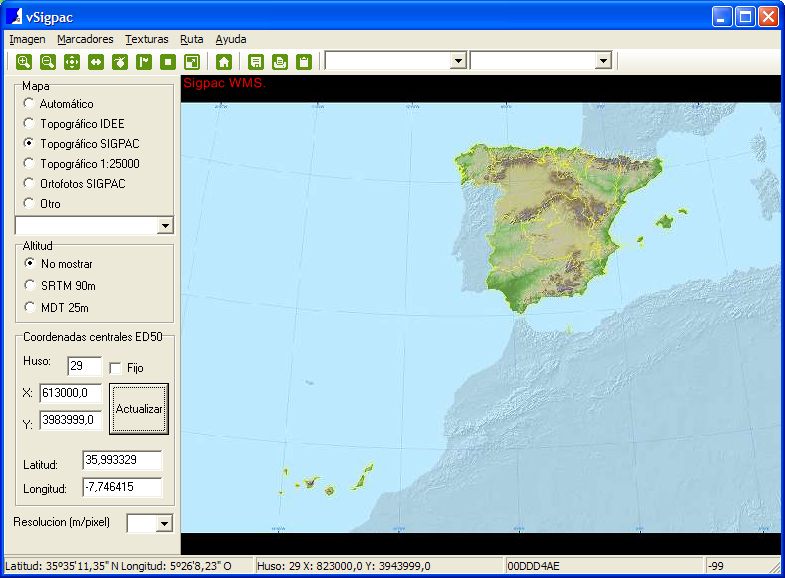Click the clipboard icon in toolbar
This screenshot has height=578, width=785.
coord(303,62)
